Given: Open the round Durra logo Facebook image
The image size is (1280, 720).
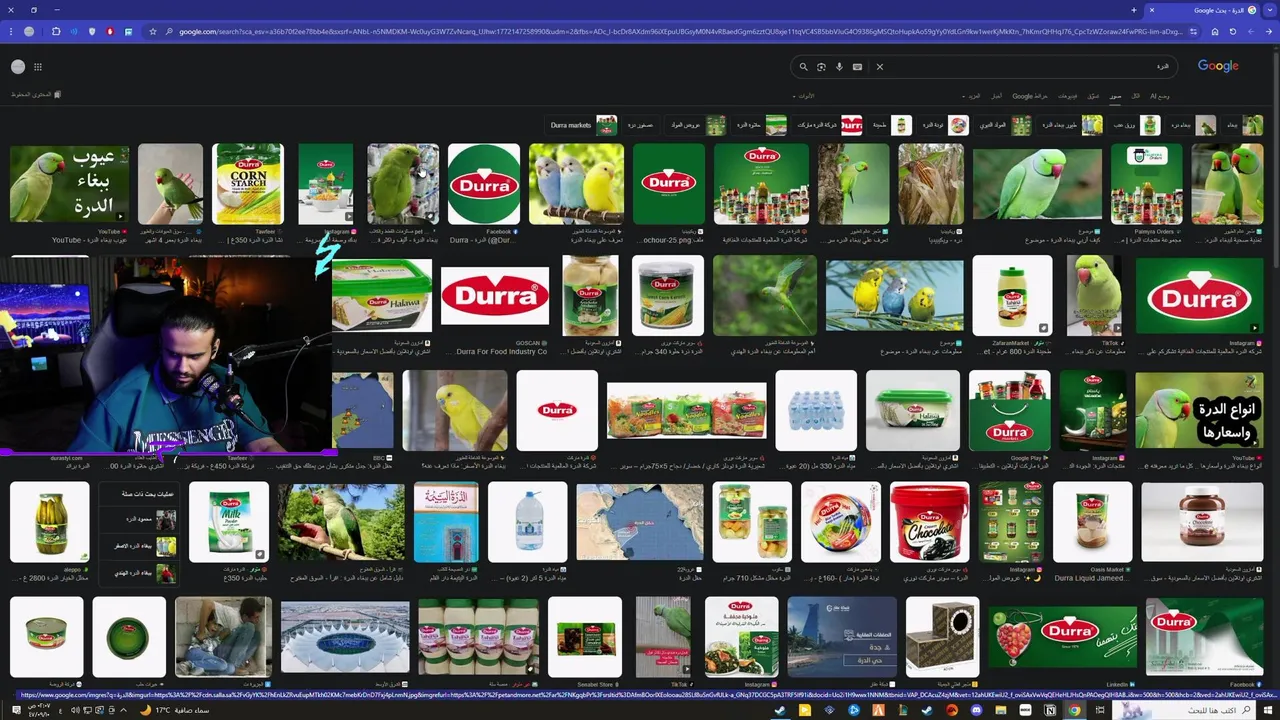Looking at the screenshot, I should (484, 184).
